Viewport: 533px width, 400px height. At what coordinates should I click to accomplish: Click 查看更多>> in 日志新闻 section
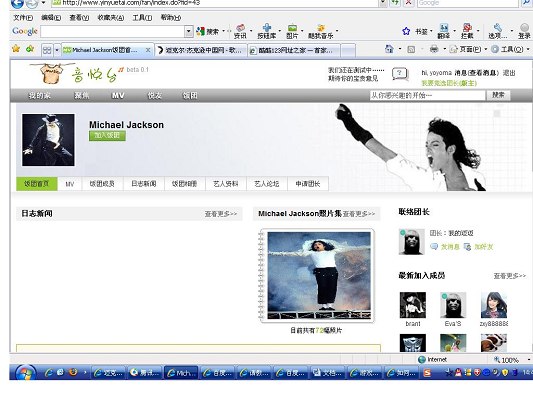(221, 214)
